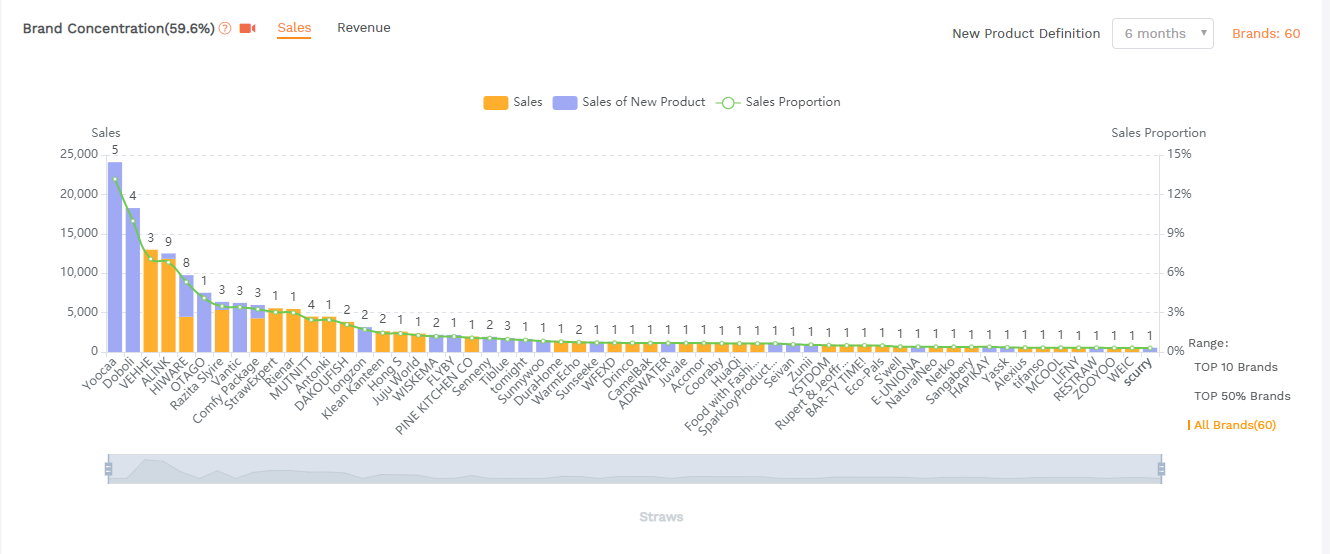The image size is (1330, 554).
Task: Toggle the orange Sales legend swatch
Action: 496,102
